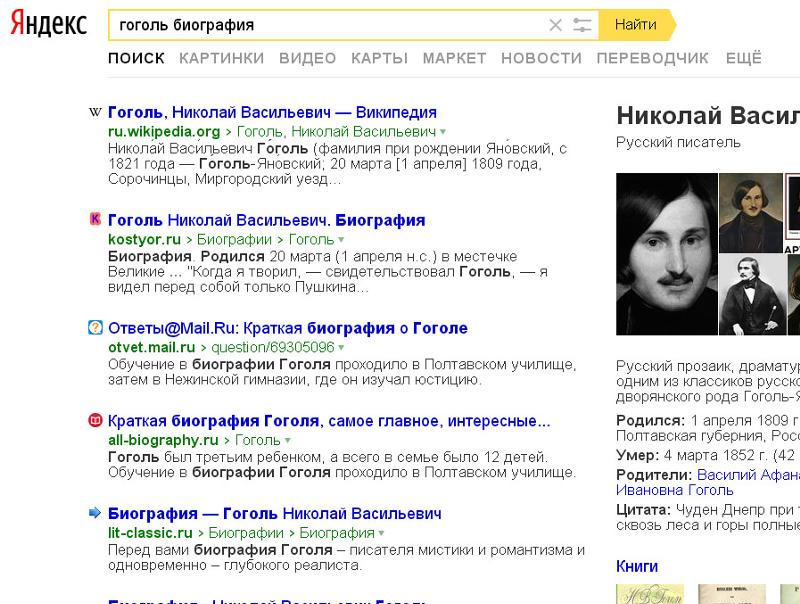
Task: Click the lit-classic.ru blue arrow favicon
Action: (95, 513)
